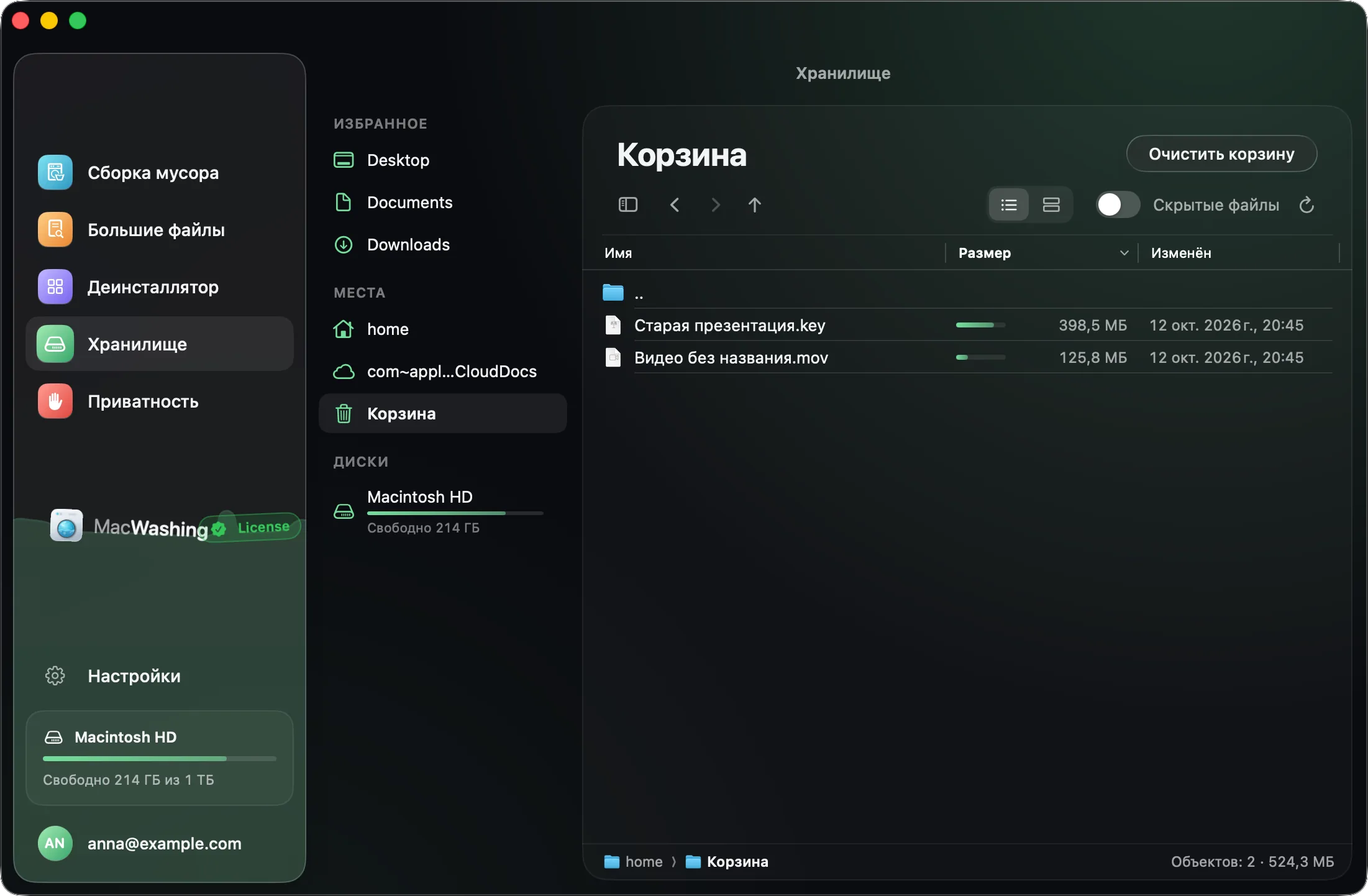Navigate back with the left arrow
1368x896 pixels.
click(675, 205)
